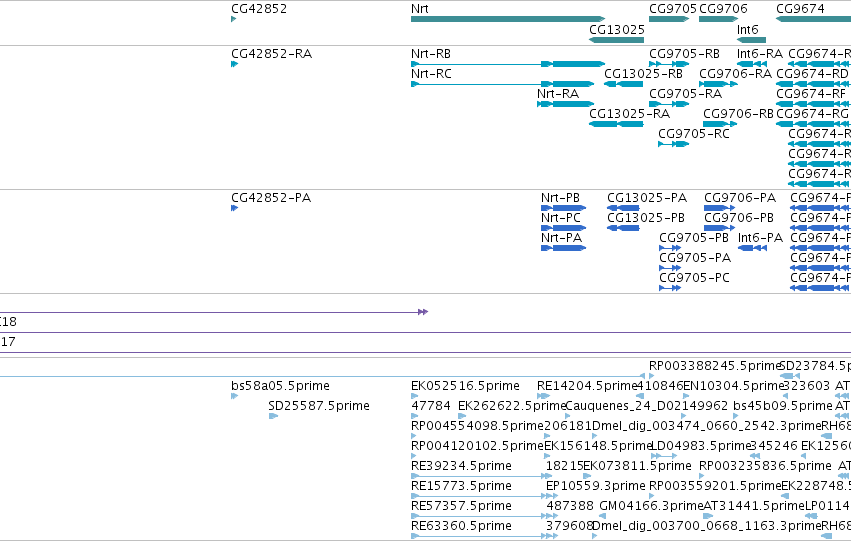
Task: Click the CG13025-PB protein label
Action: point(646,218)
